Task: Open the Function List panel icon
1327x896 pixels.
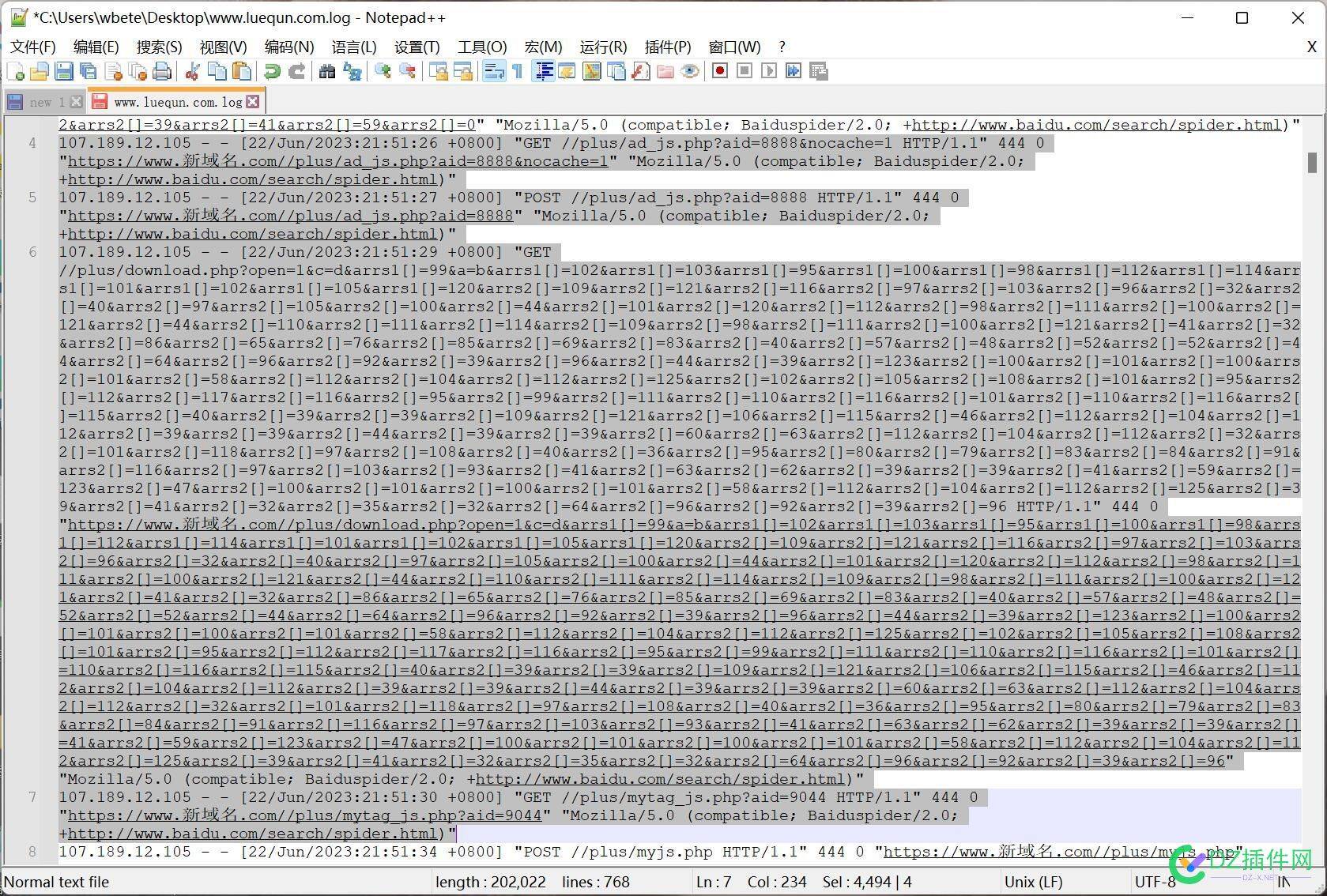Action: pos(640,72)
